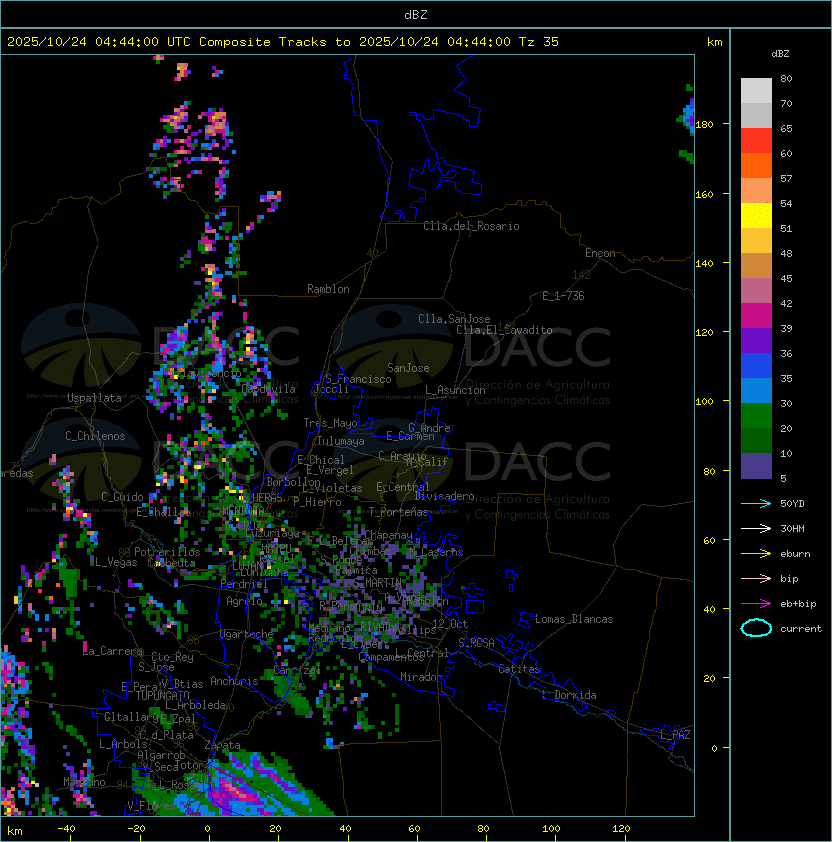
Task: Click the 'Mirador' map label
Action: point(422,677)
